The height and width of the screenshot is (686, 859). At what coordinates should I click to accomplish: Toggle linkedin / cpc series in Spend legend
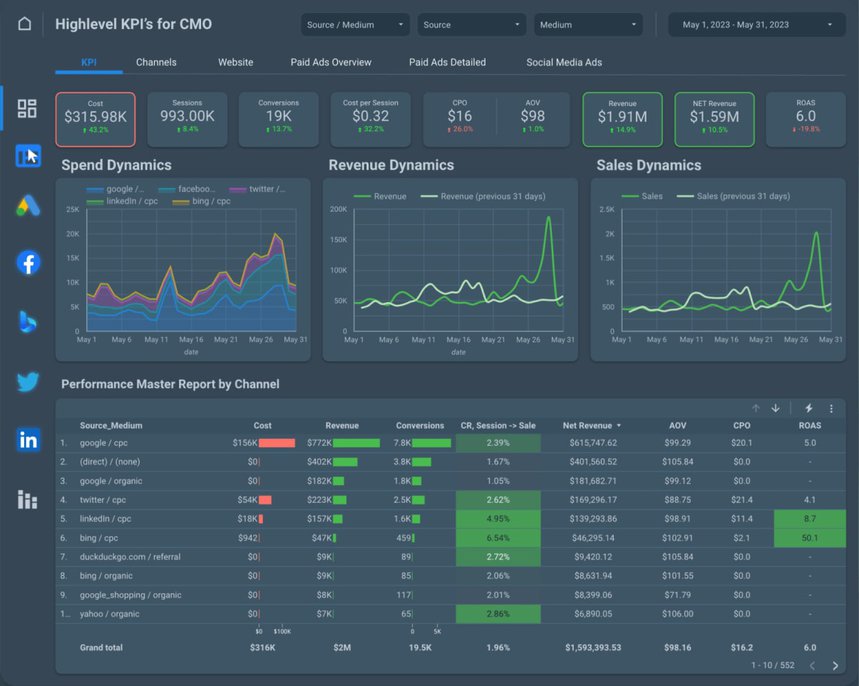pyautogui.click(x=122, y=201)
